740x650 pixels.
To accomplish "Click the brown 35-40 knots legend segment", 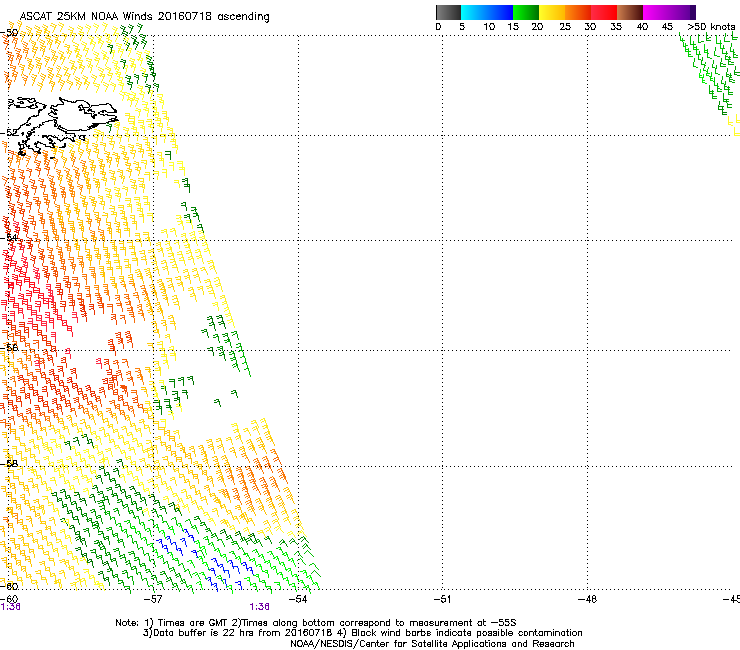I will 630,12.
